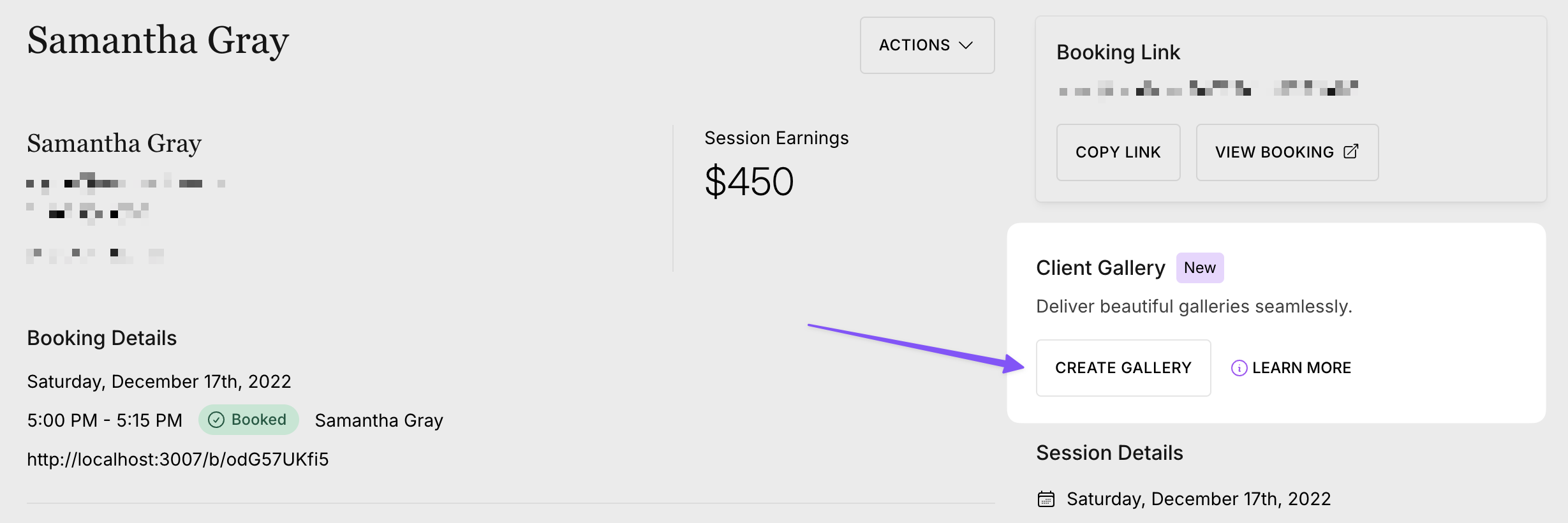Click the Samantha Gray page heading
Viewport: 1568px width, 523px height.
pos(157,41)
